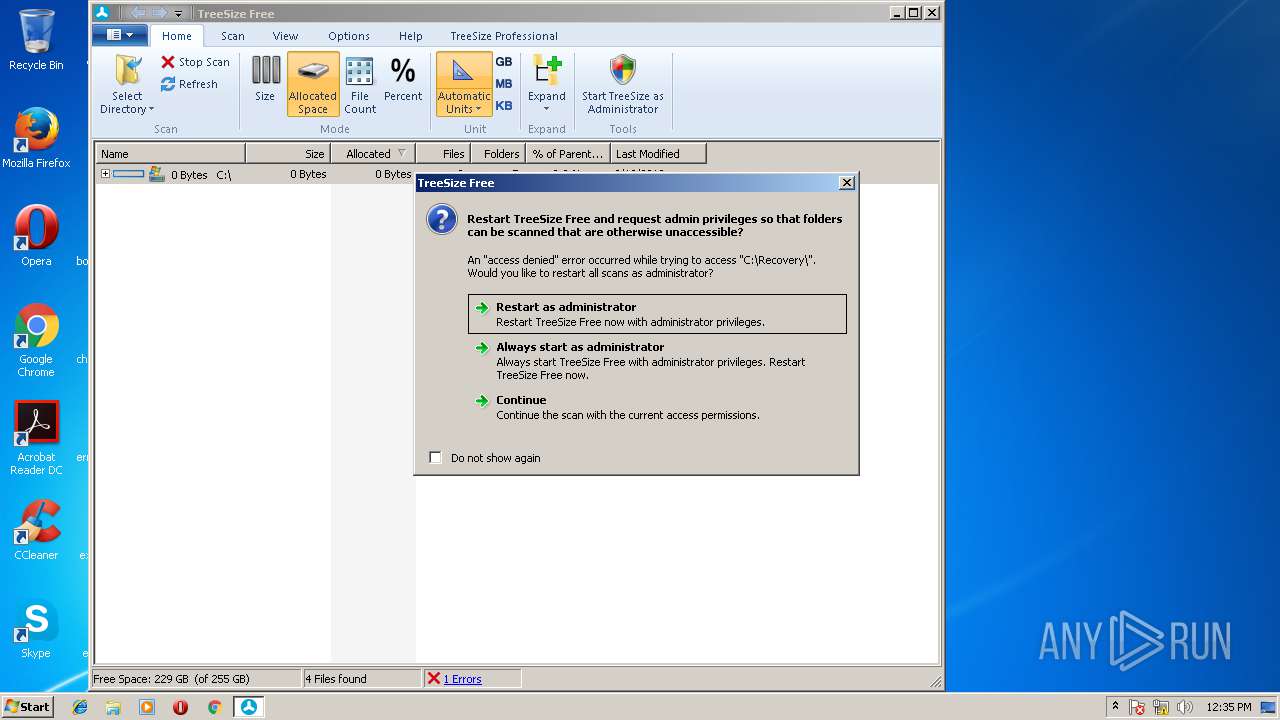
Task: Sort by Name column header
Action: [170, 154]
